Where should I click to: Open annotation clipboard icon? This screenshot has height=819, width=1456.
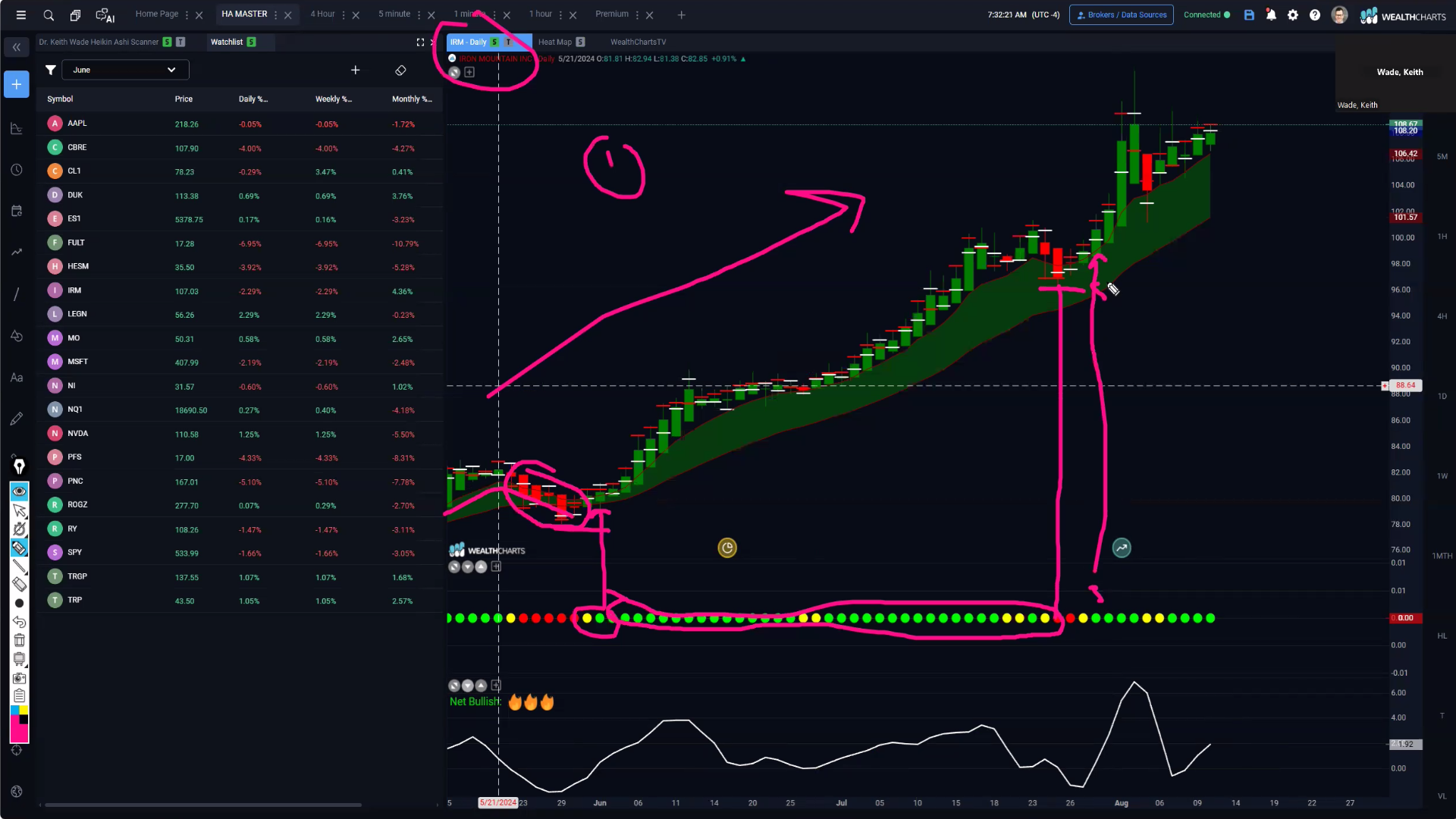[19, 696]
